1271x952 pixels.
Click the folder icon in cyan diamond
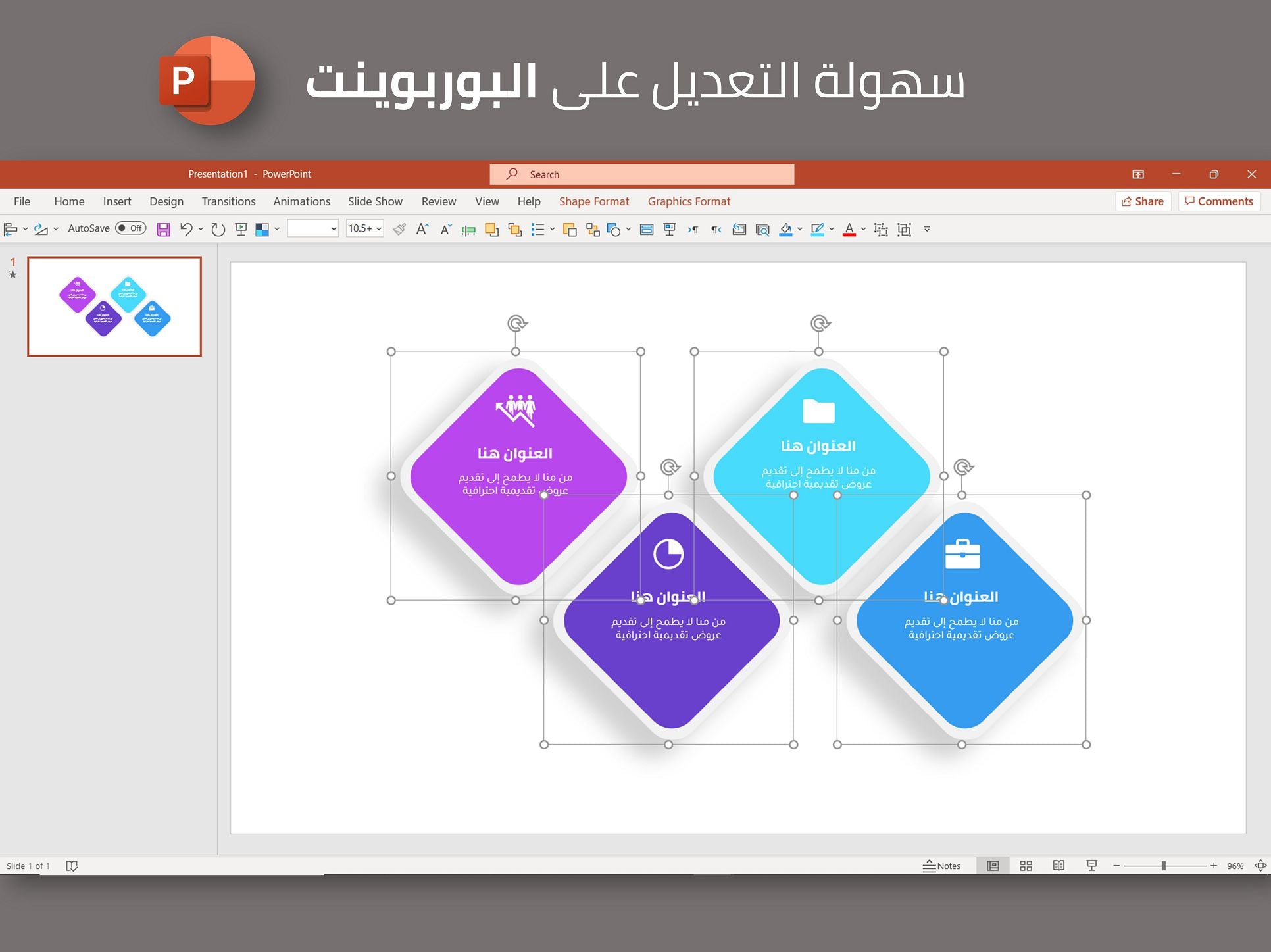[818, 411]
